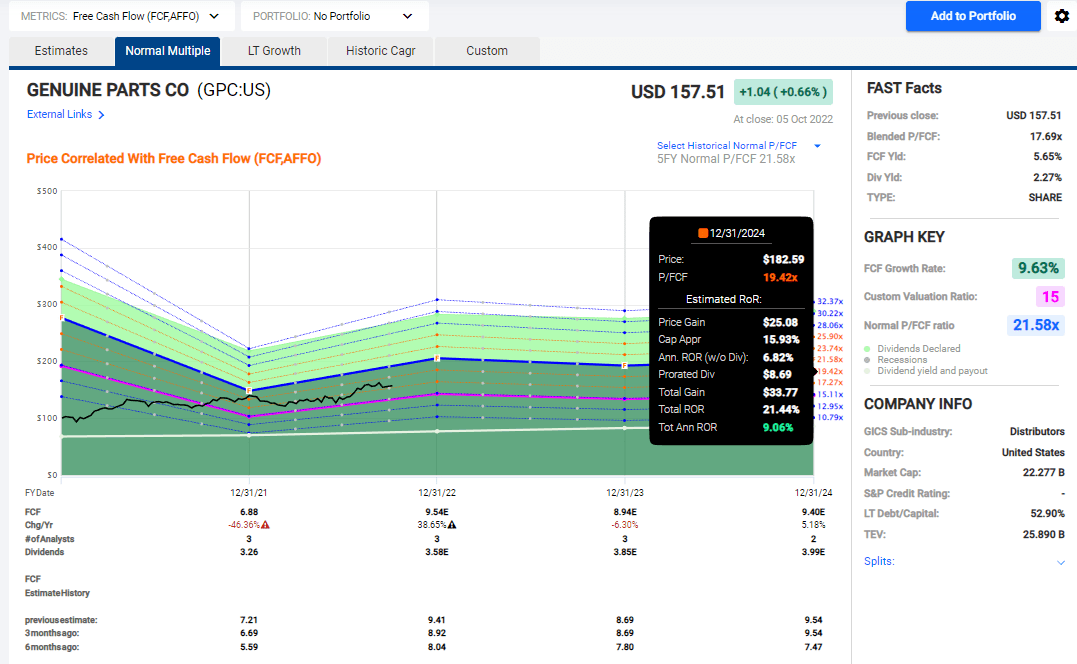This screenshot has height=664, width=1077.
Task: Click the 25.90x multiple line label
Action: [830, 336]
